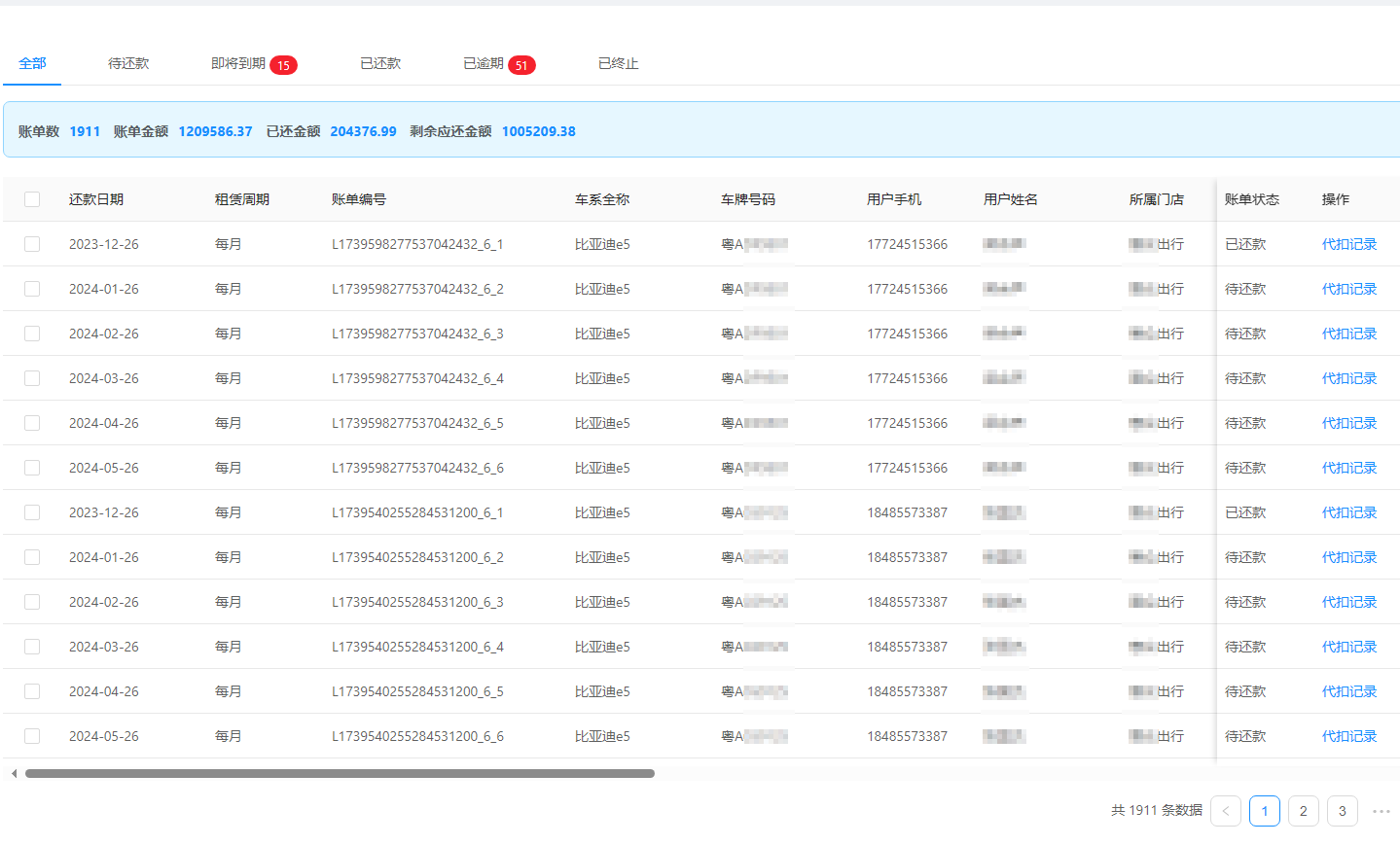The height and width of the screenshot is (845, 1400).
Task: Click the 还款日期 column header
Action: (96, 199)
